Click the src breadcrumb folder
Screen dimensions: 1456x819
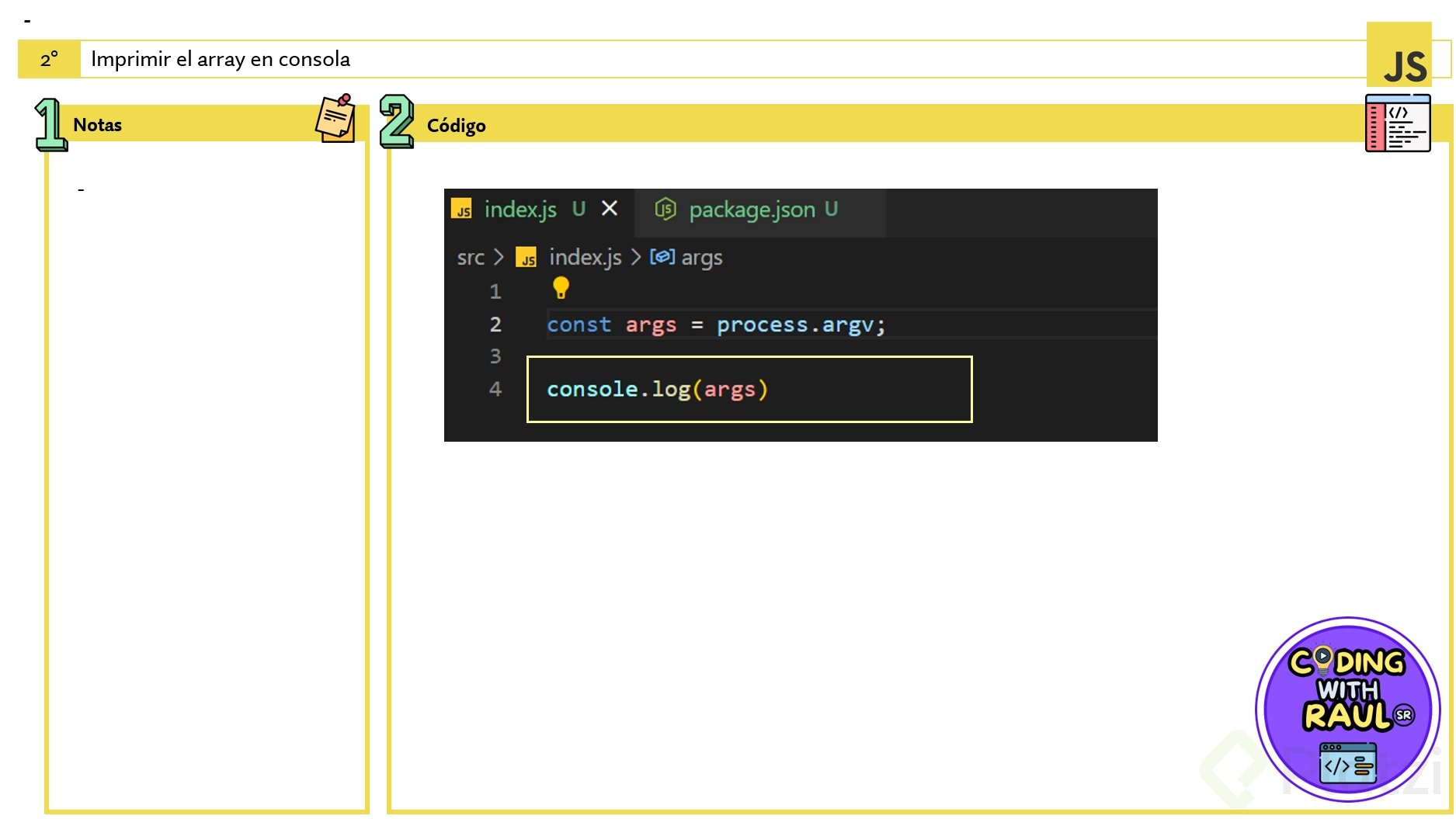(x=471, y=258)
